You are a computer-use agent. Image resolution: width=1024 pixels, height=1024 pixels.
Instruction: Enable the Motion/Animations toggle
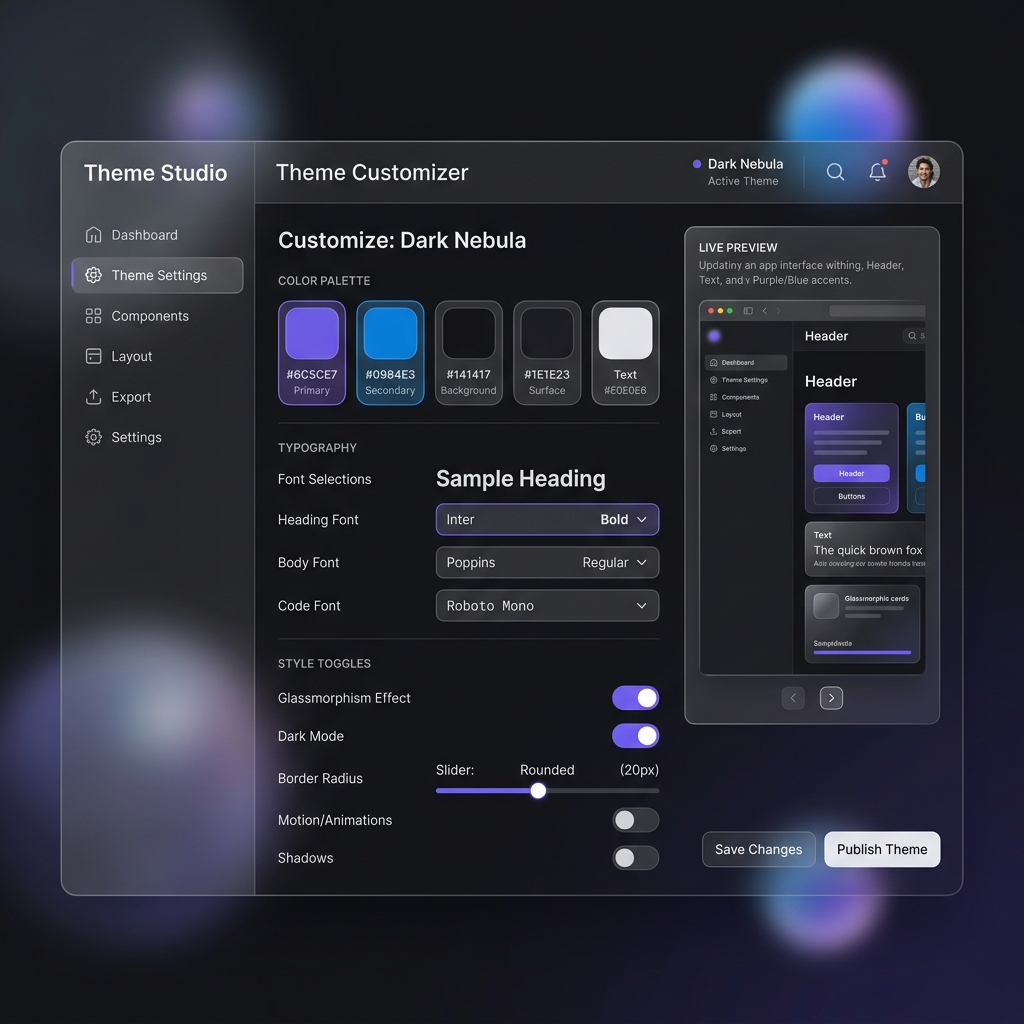(x=635, y=820)
